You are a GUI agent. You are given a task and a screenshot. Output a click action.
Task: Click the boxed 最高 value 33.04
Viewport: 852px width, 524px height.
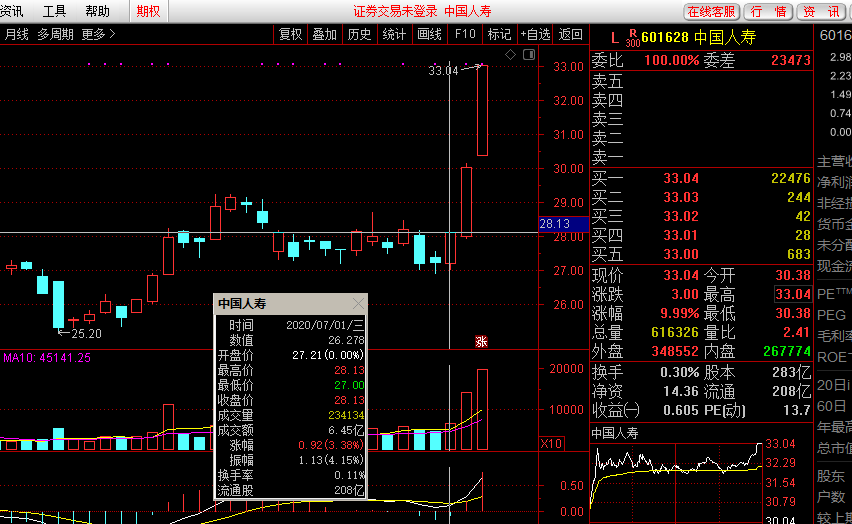pos(793,294)
